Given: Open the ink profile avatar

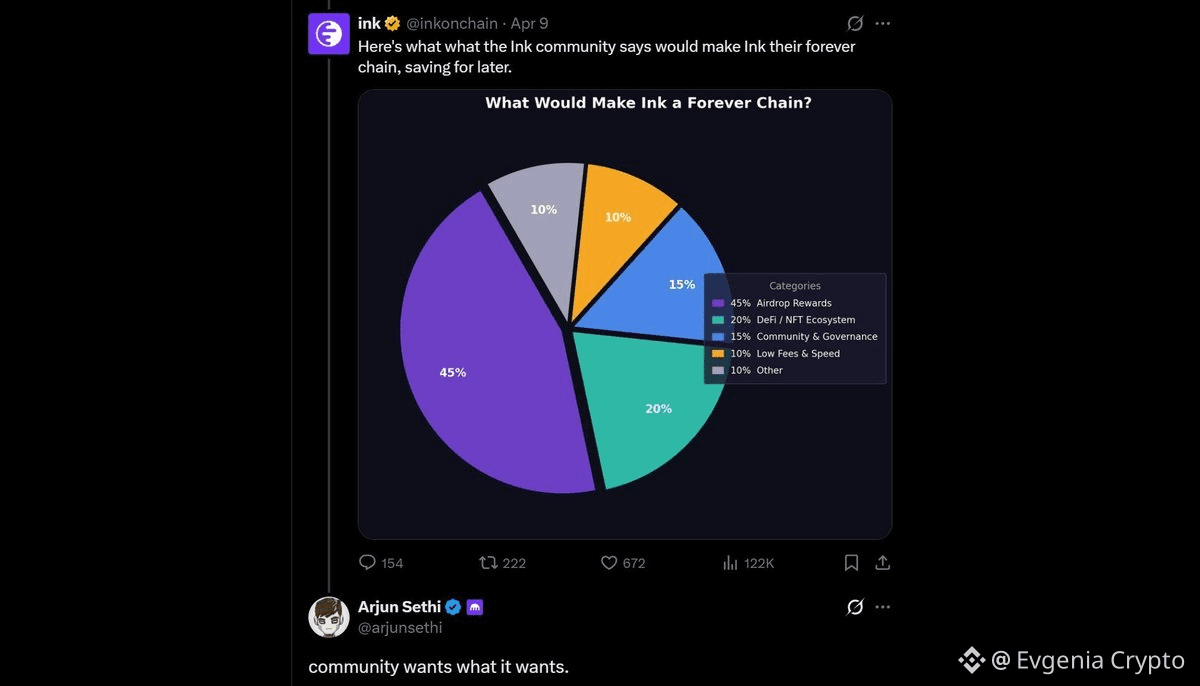Looking at the screenshot, I should [x=329, y=34].
